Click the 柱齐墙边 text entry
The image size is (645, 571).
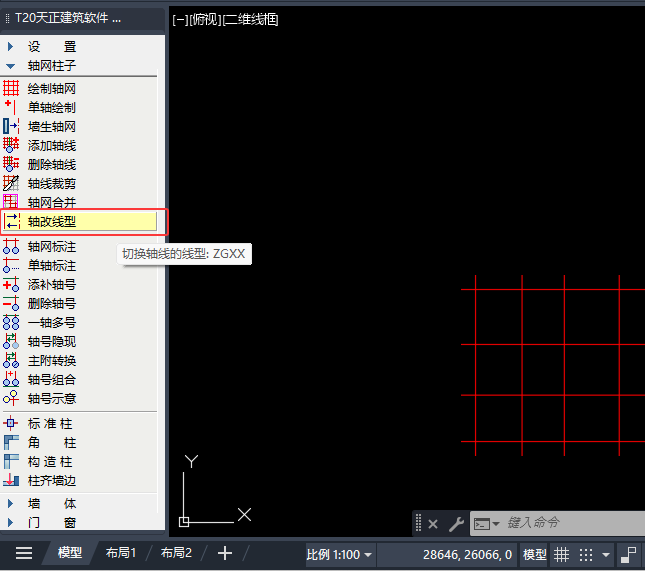tap(52, 480)
